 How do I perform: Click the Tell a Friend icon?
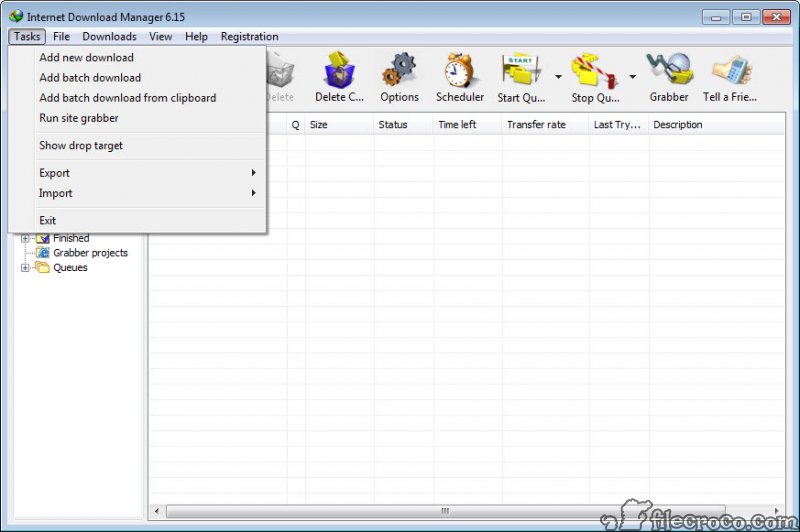click(x=732, y=69)
